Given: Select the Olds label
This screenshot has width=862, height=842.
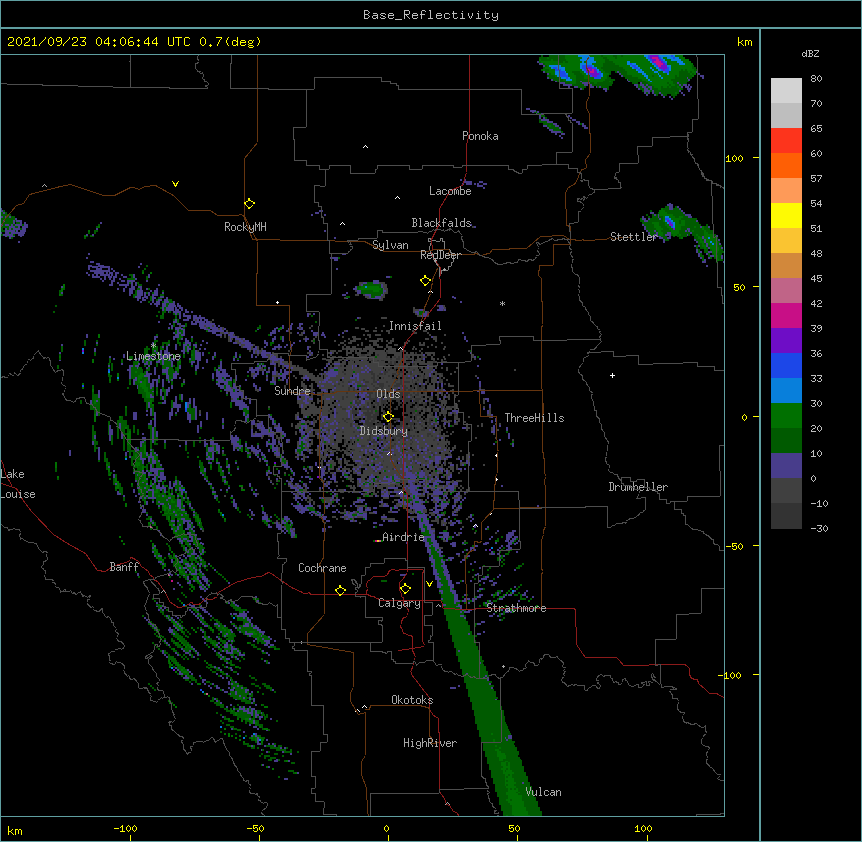Looking at the screenshot, I should (x=388, y=394).
